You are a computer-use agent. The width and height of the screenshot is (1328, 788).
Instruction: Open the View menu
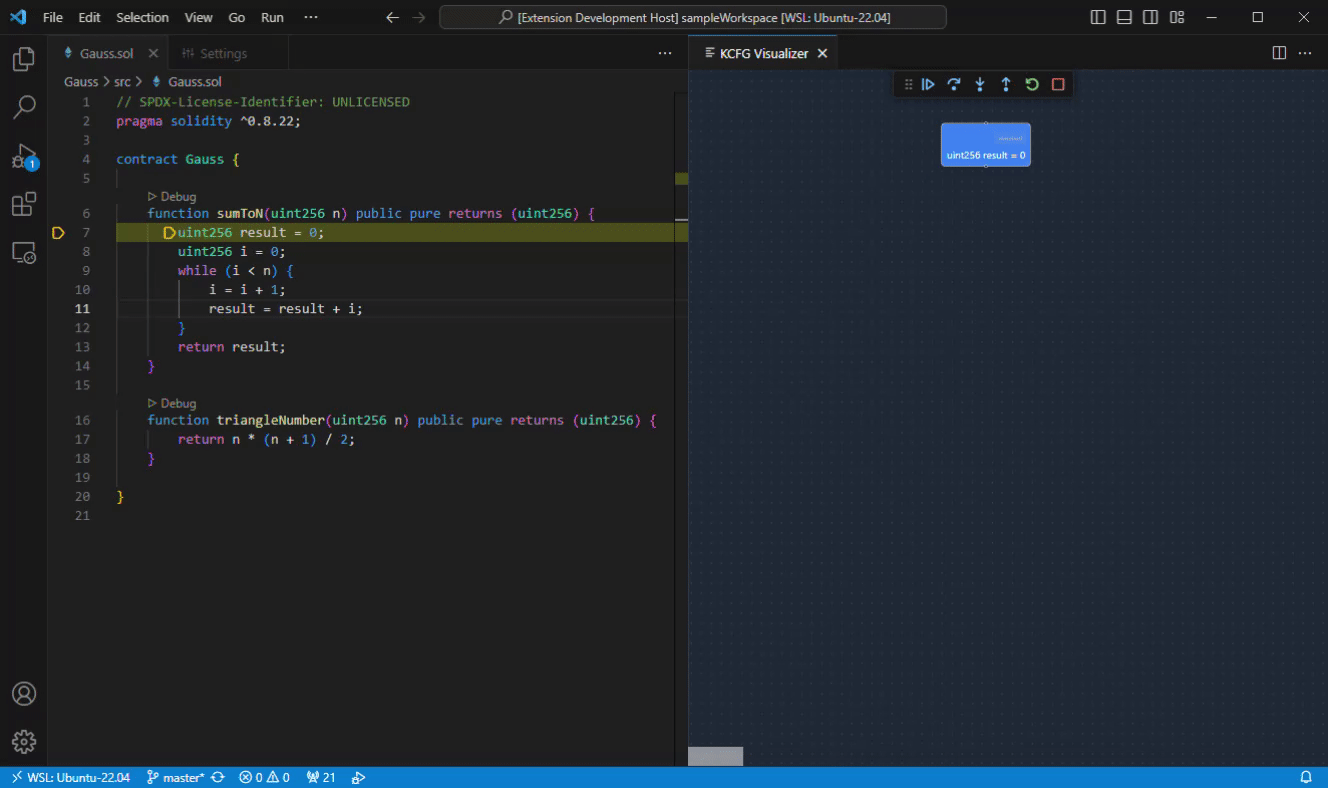click(199, 17)
